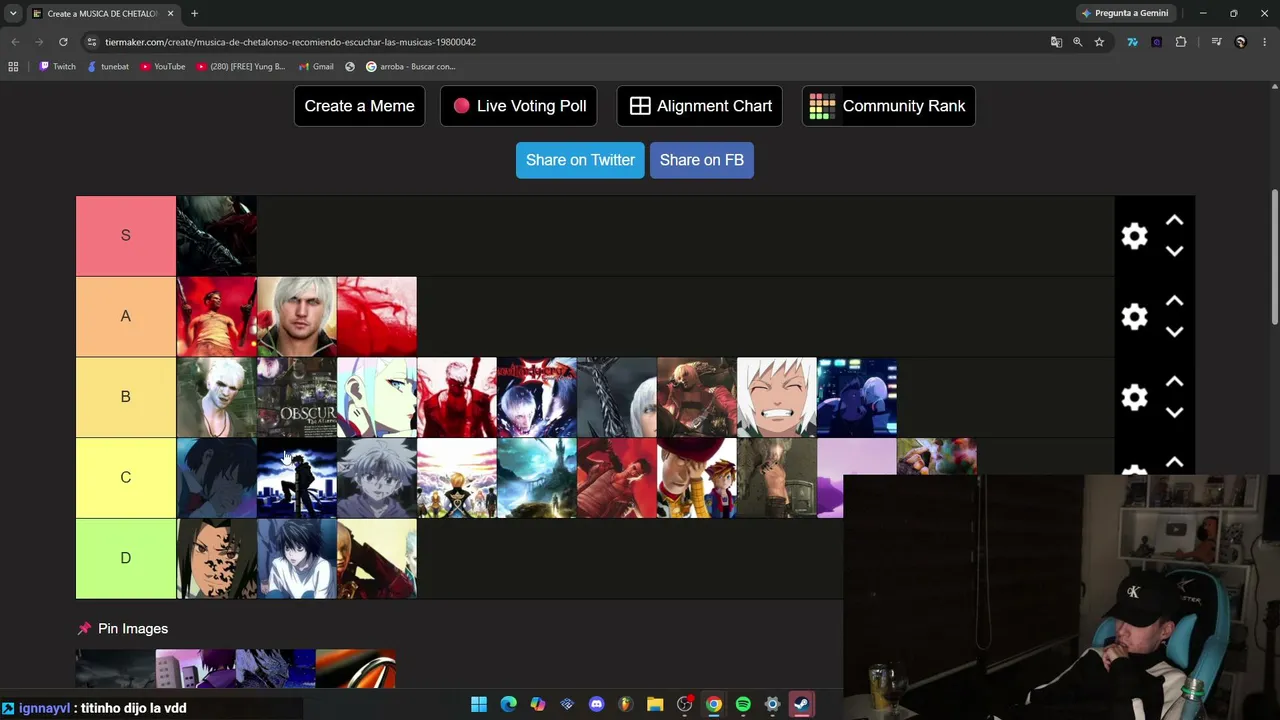Screen dimensions: 1280x720
Task: Click the Create a Meme button
Action: tap(359, 106)
